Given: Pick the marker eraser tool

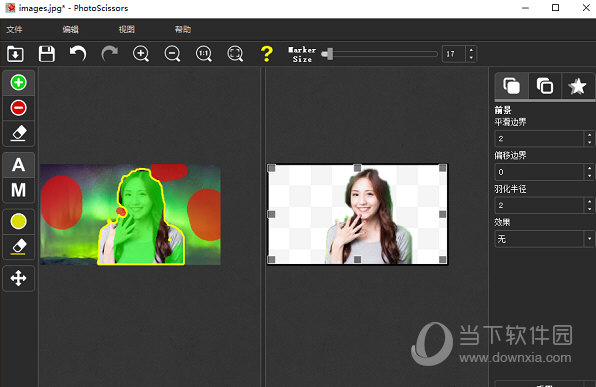Looking at the screenshot, I should [18, 133].
